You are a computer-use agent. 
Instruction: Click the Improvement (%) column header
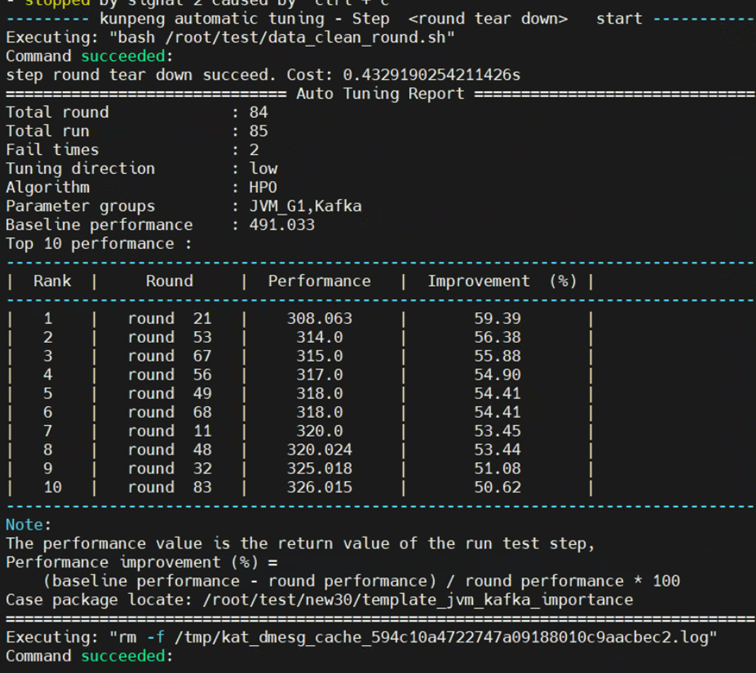502,281
